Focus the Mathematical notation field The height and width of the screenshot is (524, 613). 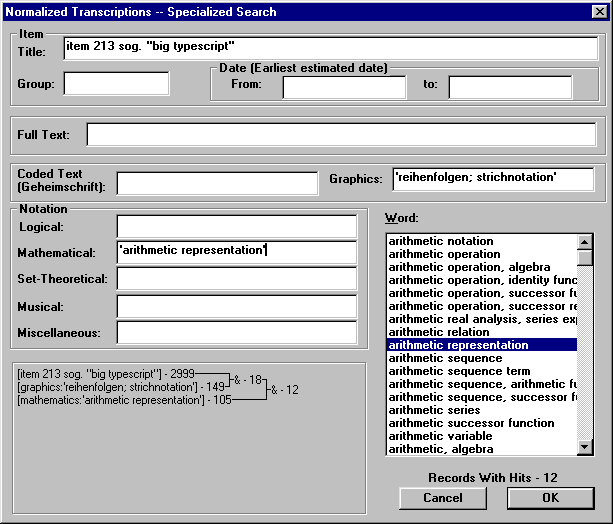(x=236, y=252)
